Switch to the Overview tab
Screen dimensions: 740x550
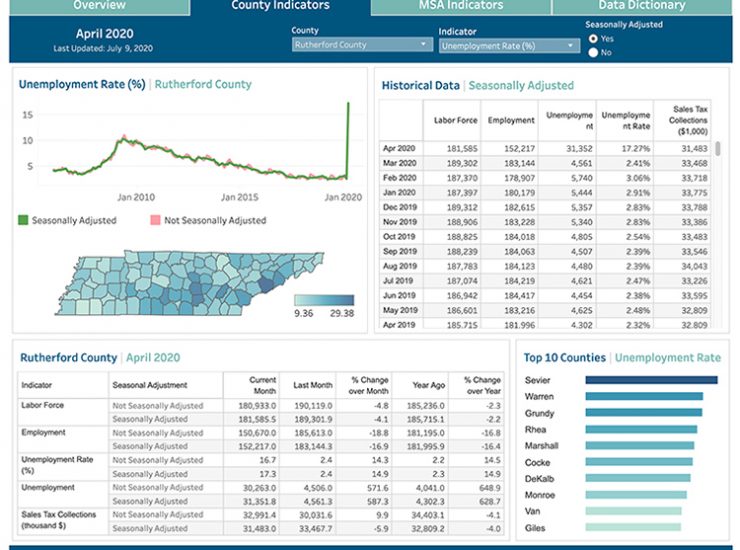point(98,6)
